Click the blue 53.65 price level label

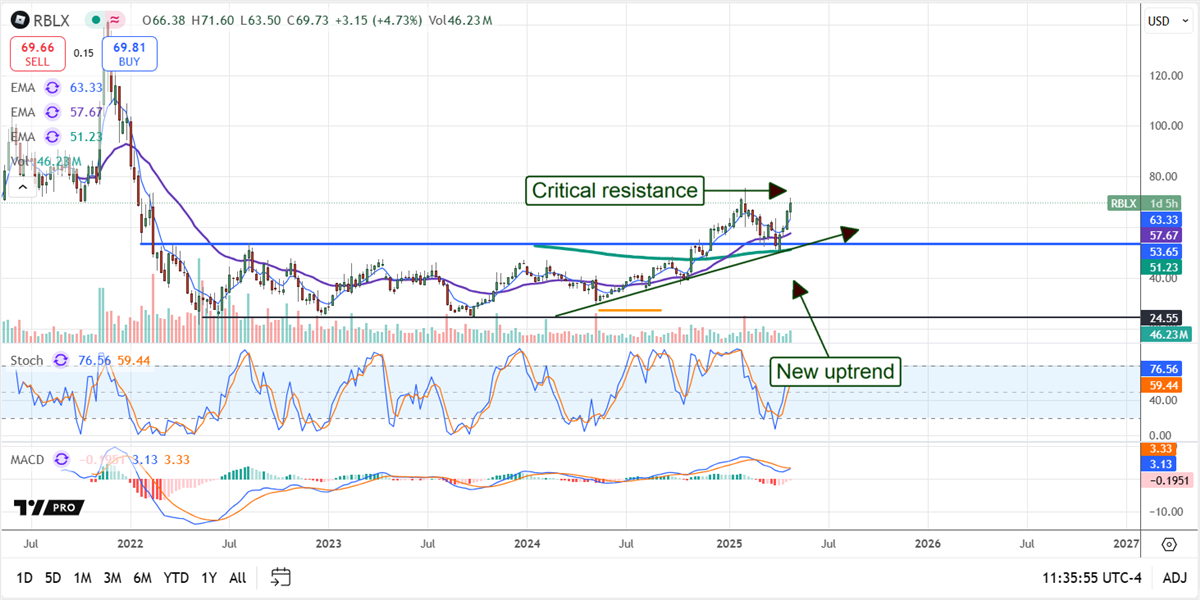pos(1165,251)
